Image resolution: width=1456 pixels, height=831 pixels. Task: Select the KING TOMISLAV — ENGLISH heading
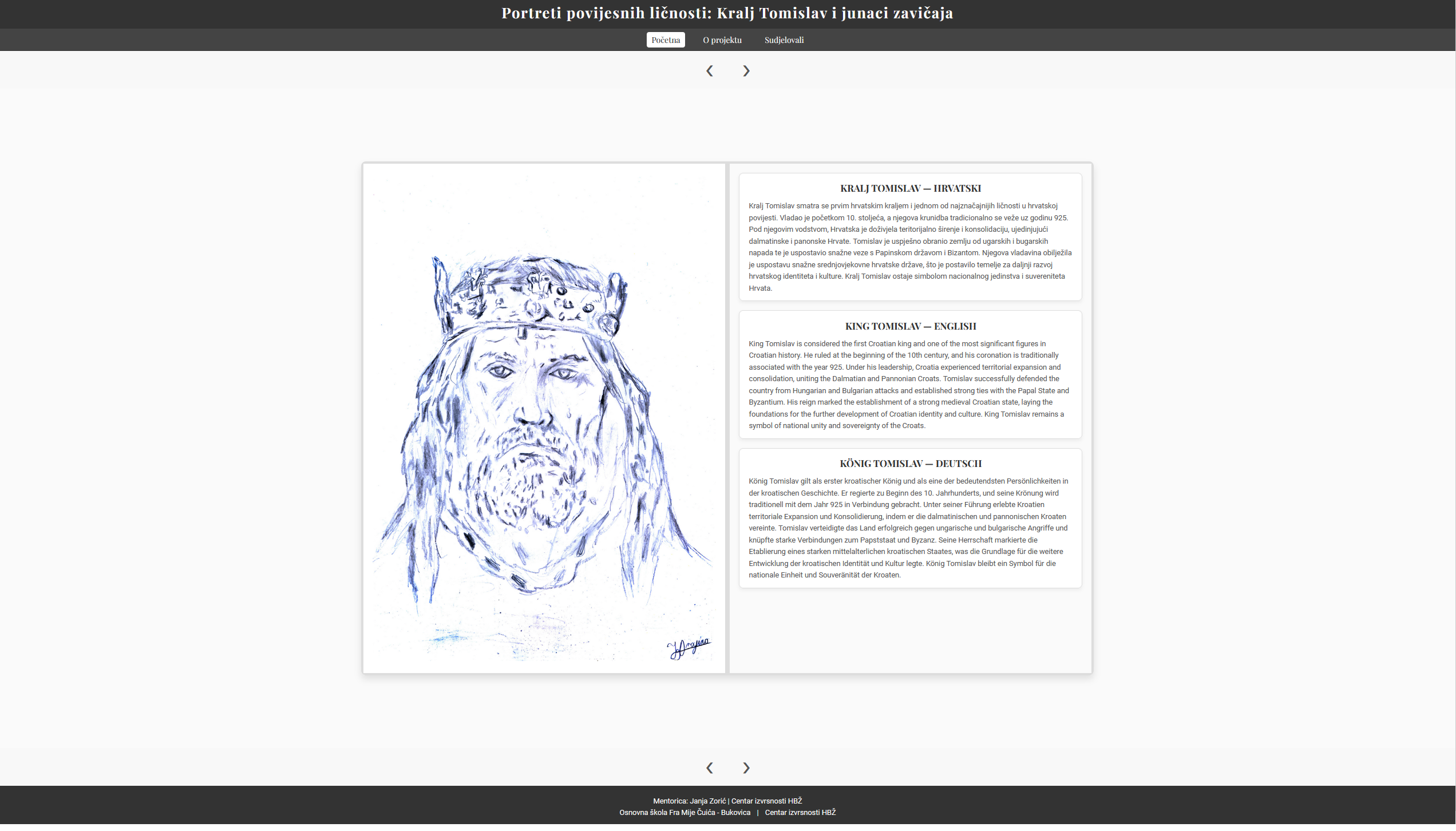(910, 326)
